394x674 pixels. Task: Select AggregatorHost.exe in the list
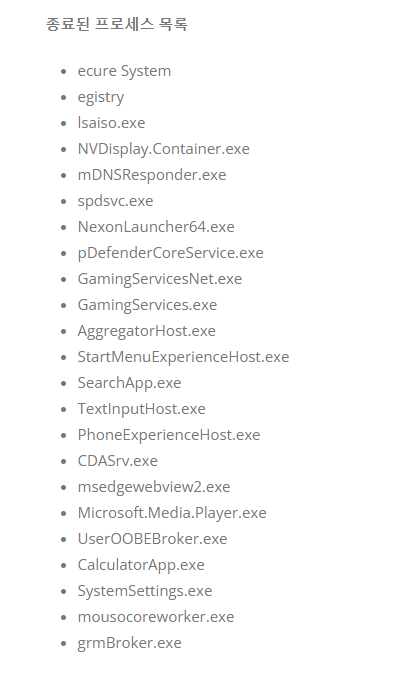coord(147,331)
